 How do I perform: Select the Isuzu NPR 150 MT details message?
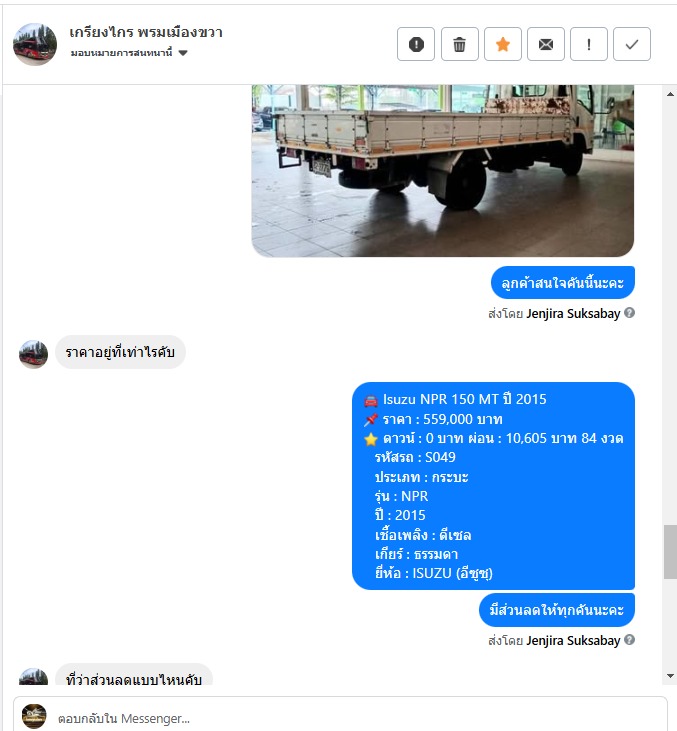coord(493,486)
